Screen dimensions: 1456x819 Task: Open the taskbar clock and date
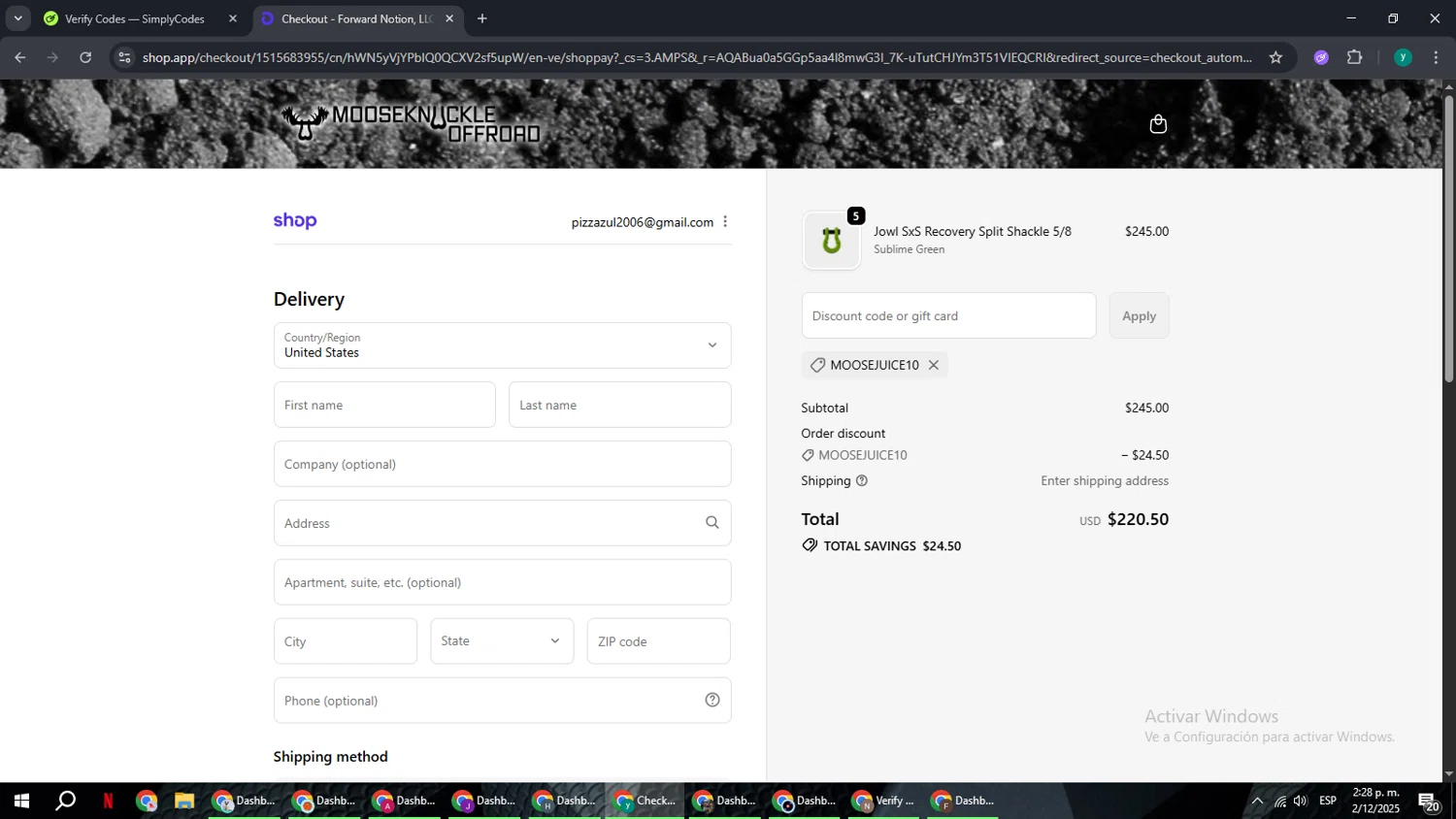coord(1376,801)
